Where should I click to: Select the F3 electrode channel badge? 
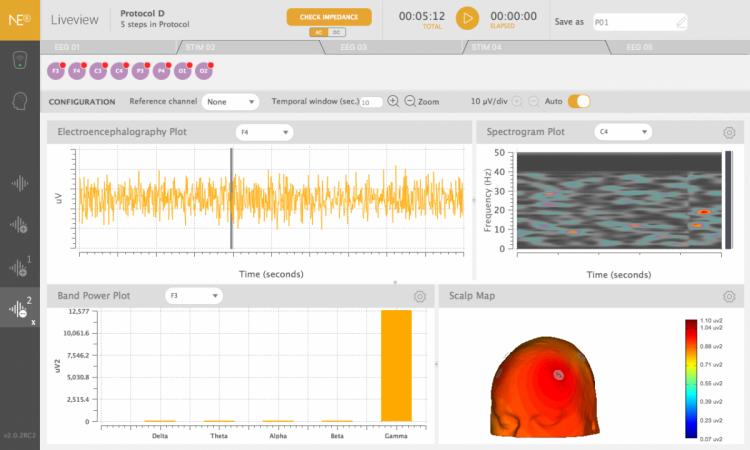pyautogui.click(x=56, y=71)
